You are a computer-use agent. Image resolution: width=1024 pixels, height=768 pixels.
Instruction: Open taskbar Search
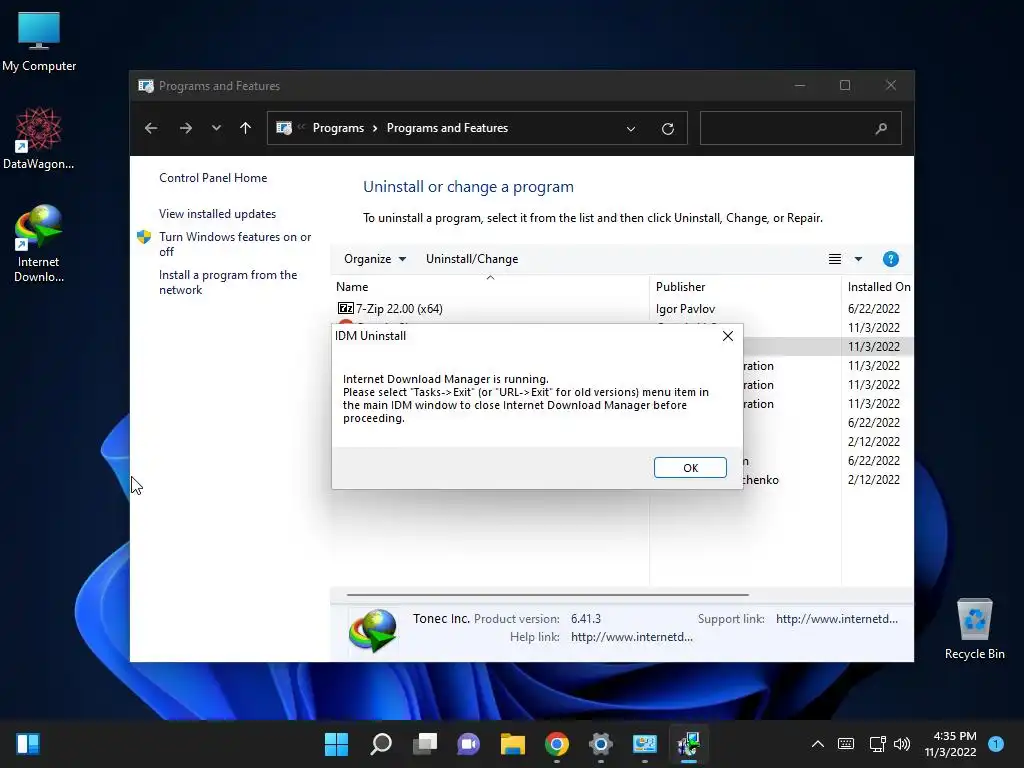(x=381, y=744)
